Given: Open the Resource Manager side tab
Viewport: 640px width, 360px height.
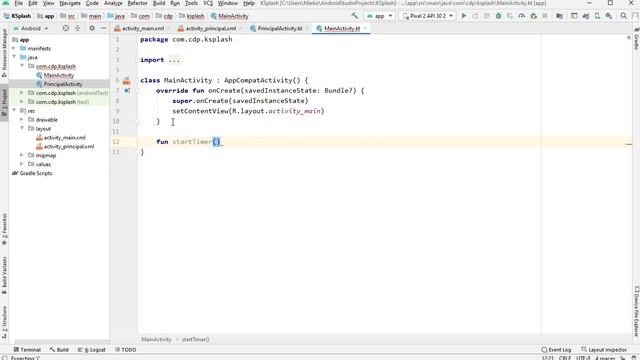Looking at the screenshot, I should [x=4, y=52].
